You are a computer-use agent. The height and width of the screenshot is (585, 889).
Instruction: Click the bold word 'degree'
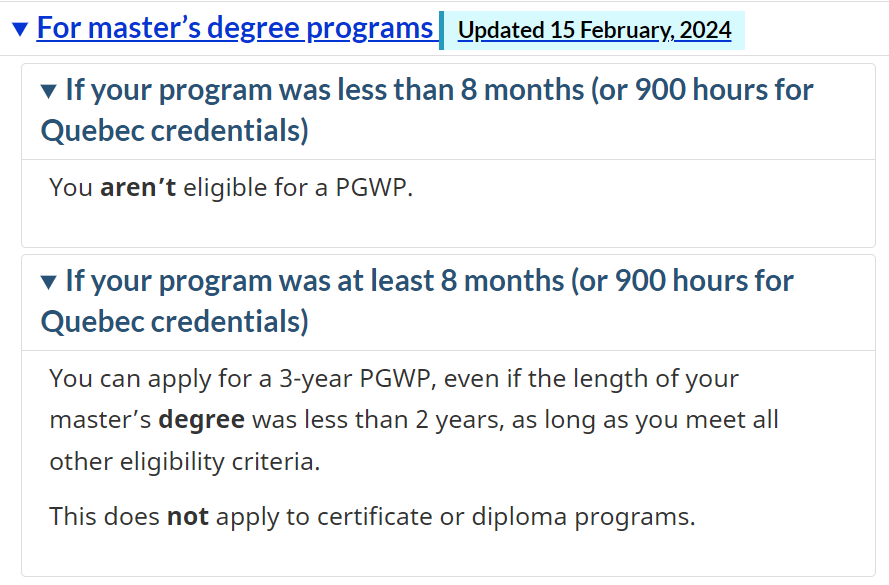[x=201, y=419]
